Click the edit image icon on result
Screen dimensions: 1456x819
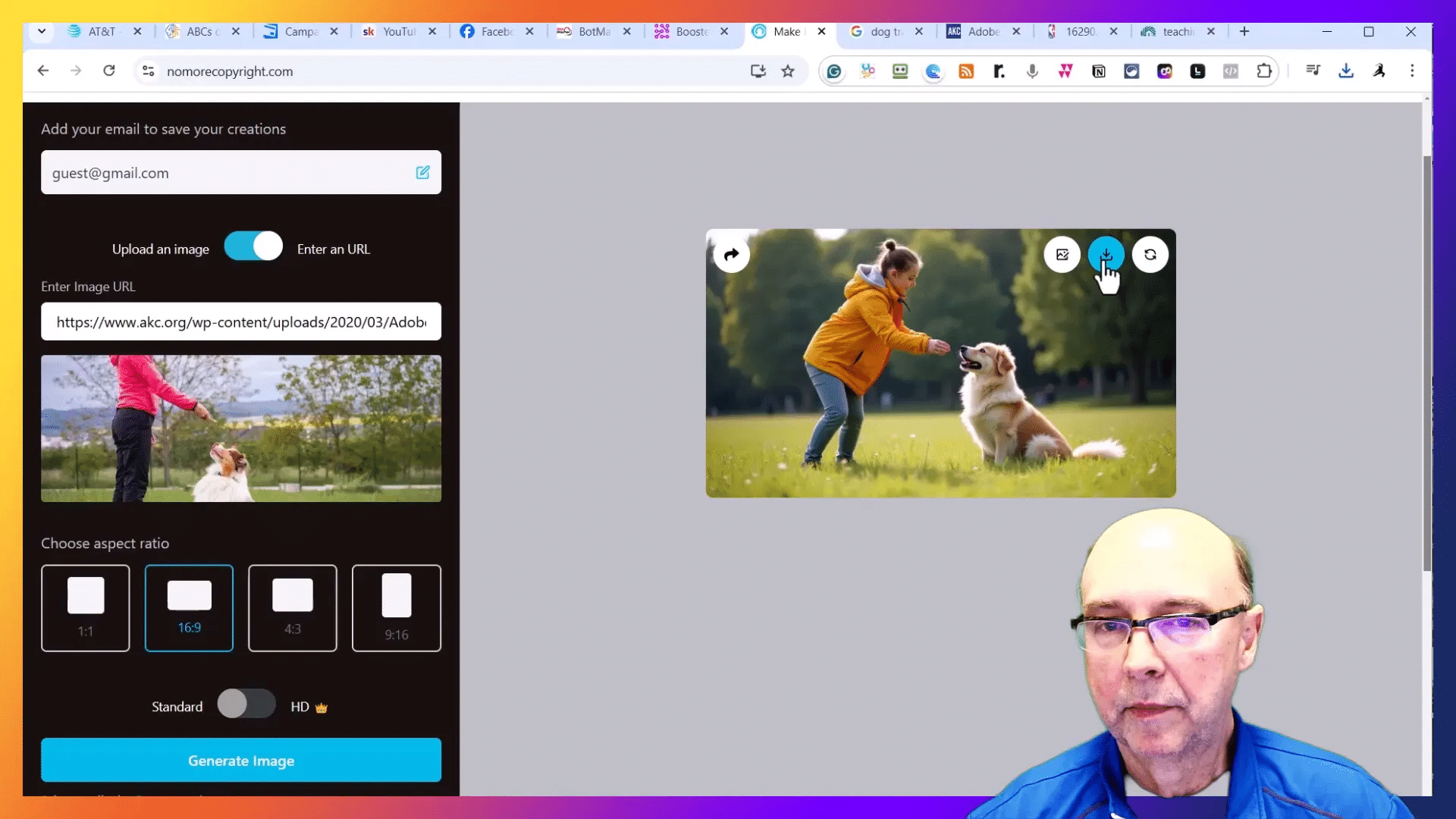pyautogui.click(x=1062, y=255)
